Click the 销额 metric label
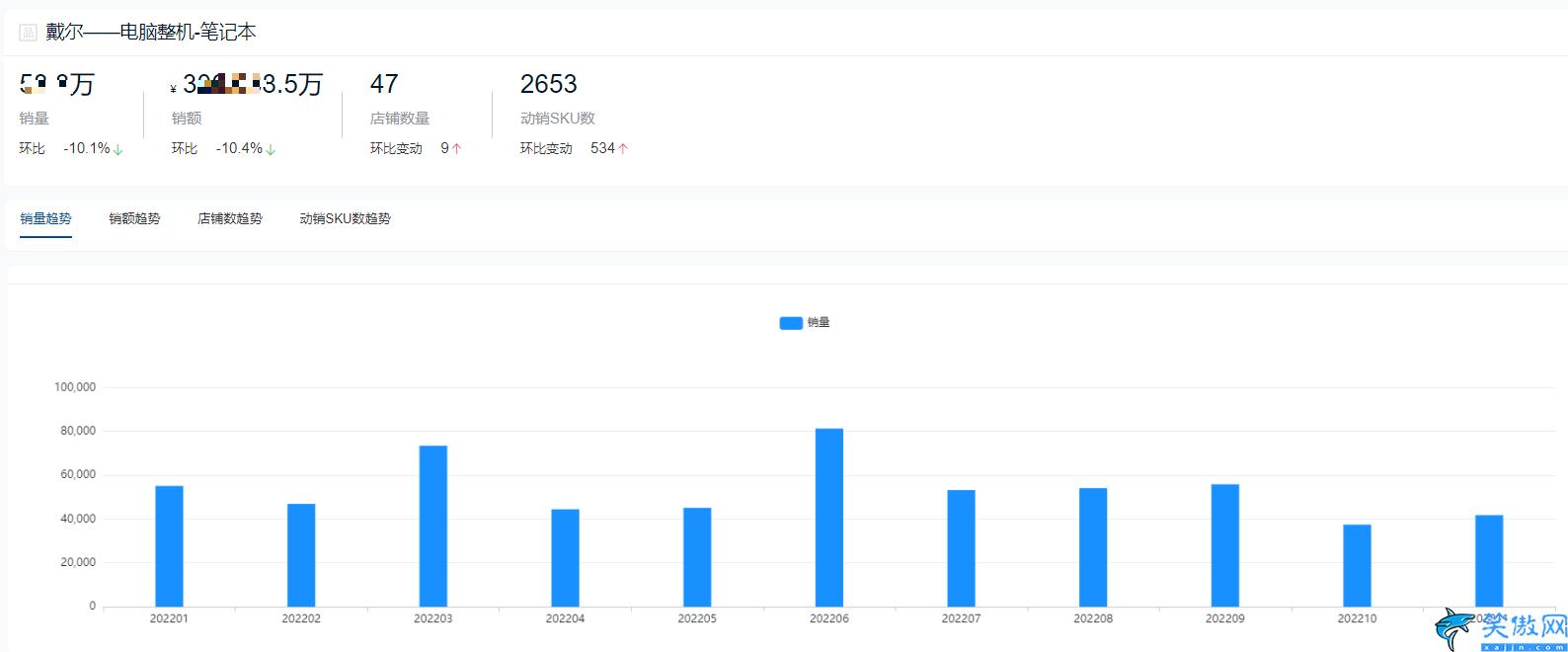Viewport: 1568px width, 652px height. (x=187, y=119)
